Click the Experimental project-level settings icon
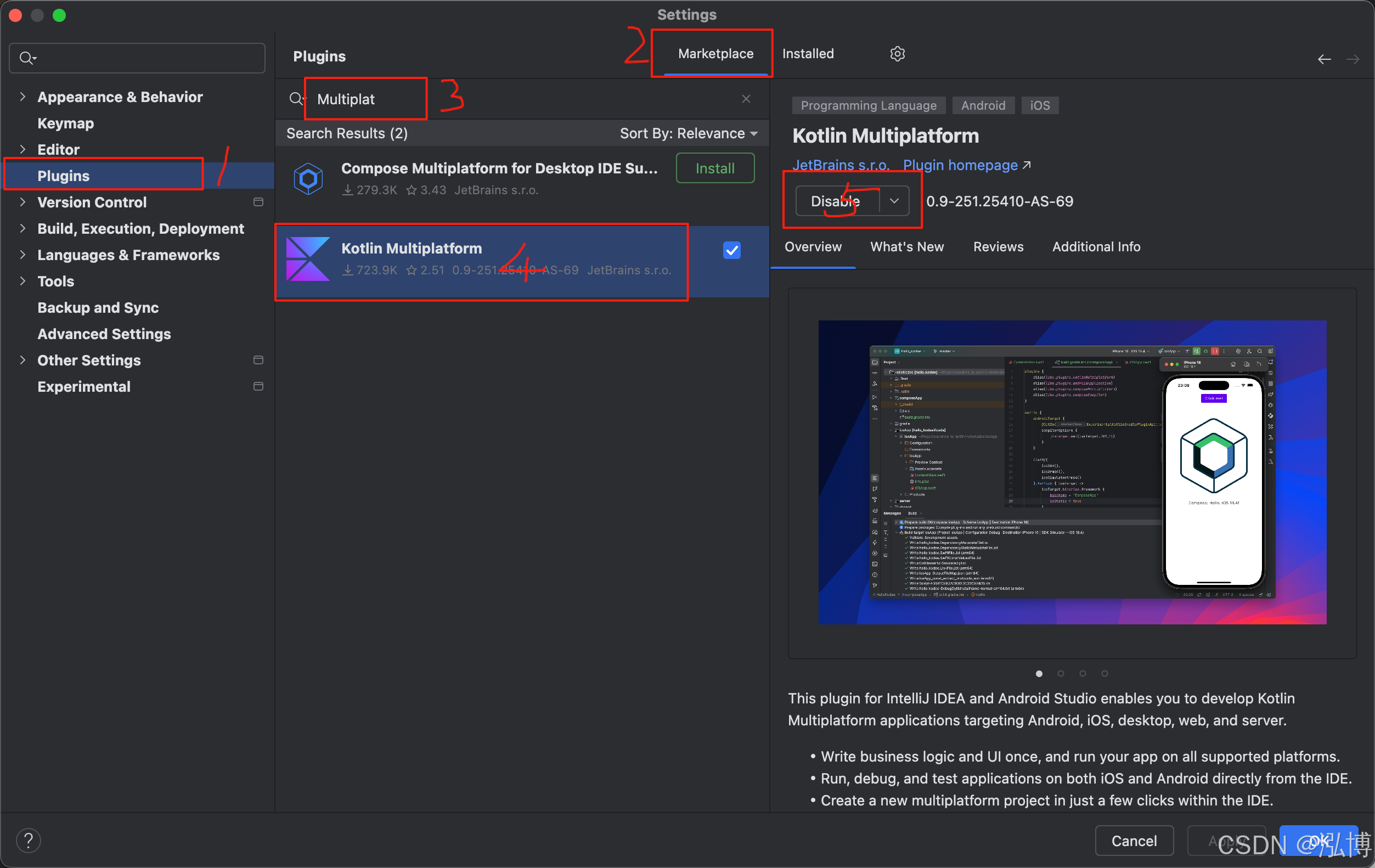 258,387
